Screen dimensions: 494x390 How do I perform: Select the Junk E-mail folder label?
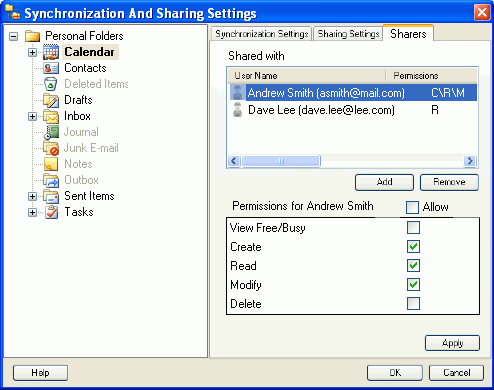click(91, 148)
